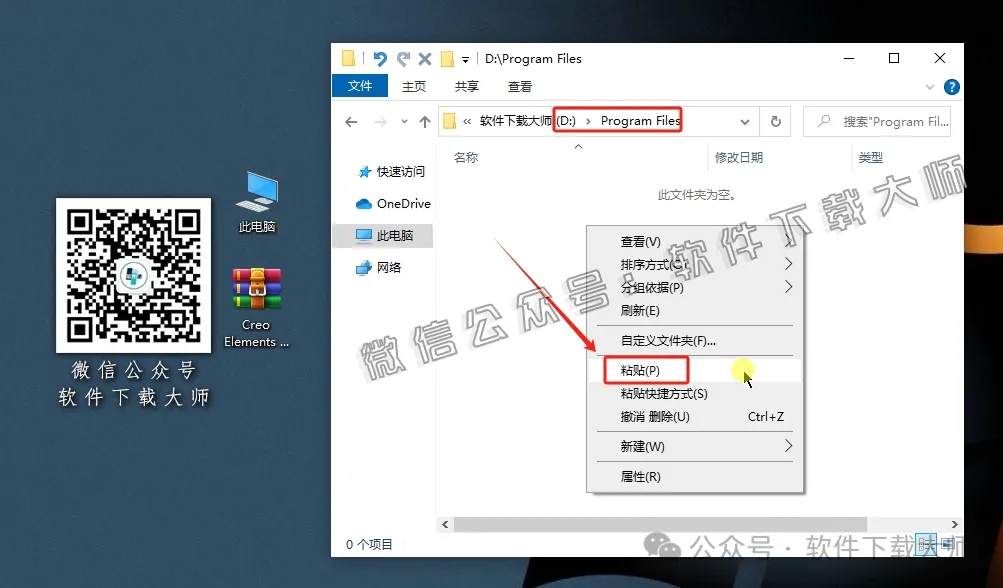This screenshot has height=588, width=1003.
Task: Open the 分组依据(P) context submenu
Action: (695, 287)
